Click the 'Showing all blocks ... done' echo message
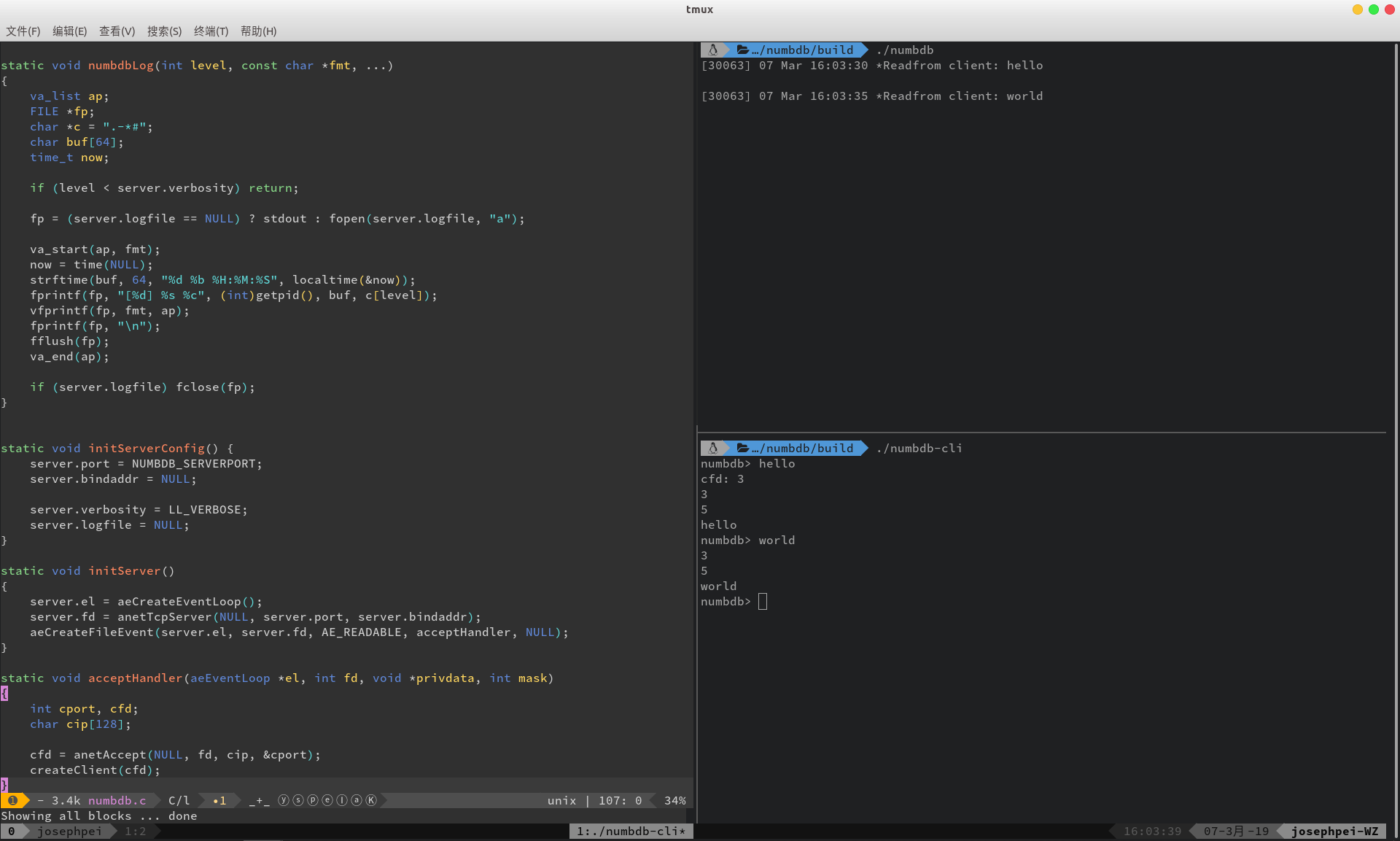1400x841 pixels. (x=99, y=816)
